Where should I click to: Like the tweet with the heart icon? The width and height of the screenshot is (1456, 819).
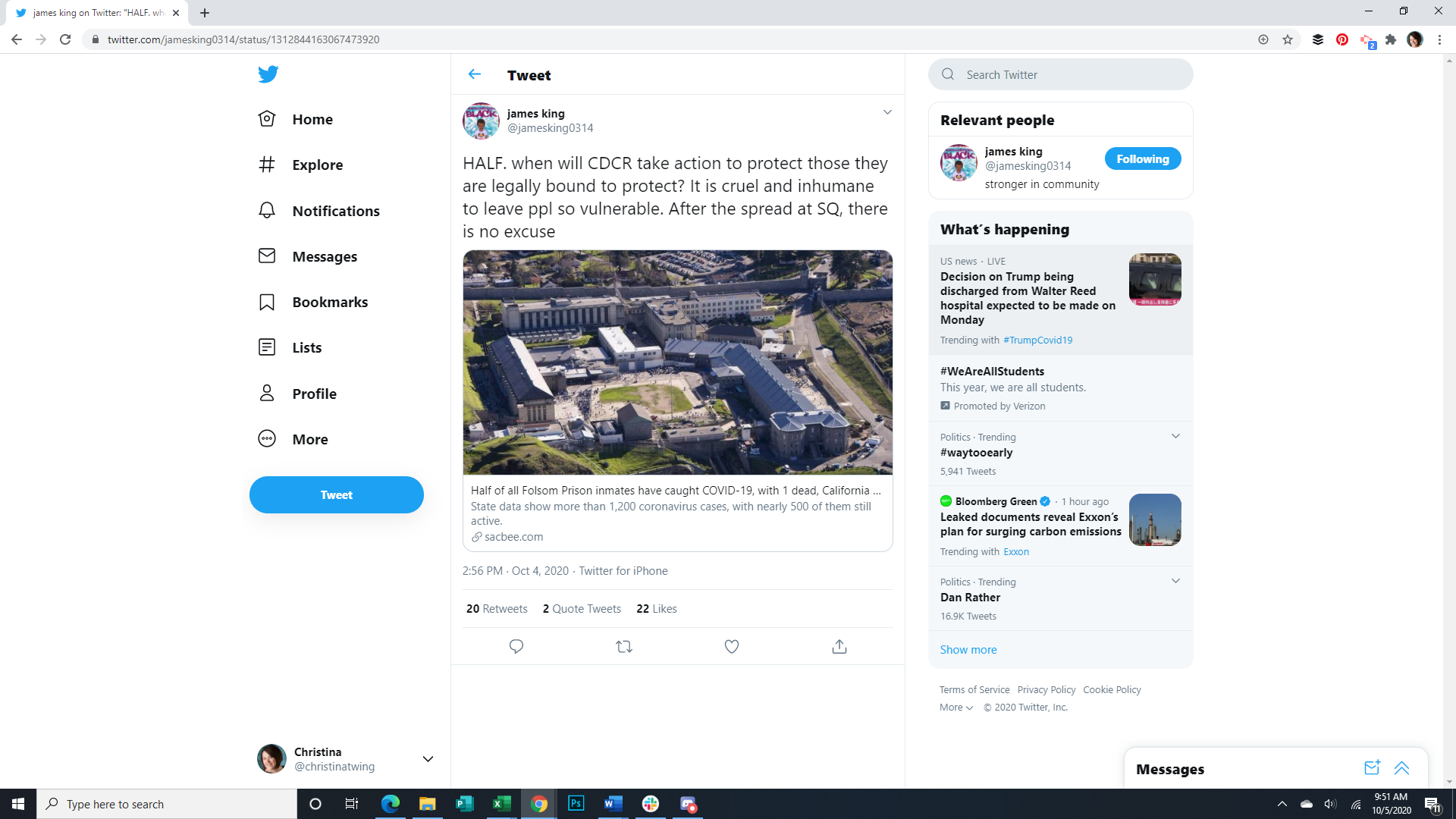(x=732, y=646)
